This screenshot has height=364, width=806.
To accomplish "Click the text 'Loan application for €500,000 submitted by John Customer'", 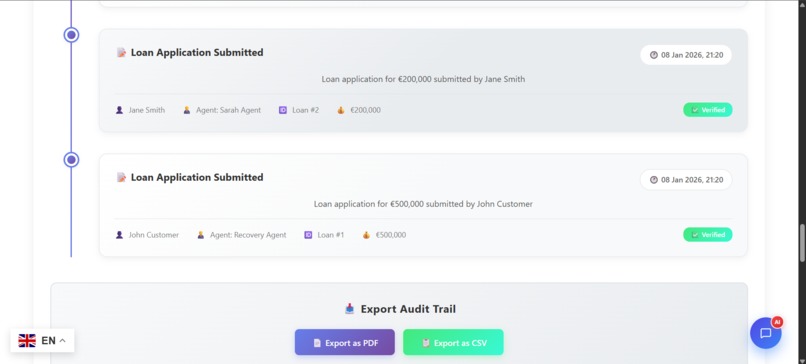I will click(x=423, y=204).
